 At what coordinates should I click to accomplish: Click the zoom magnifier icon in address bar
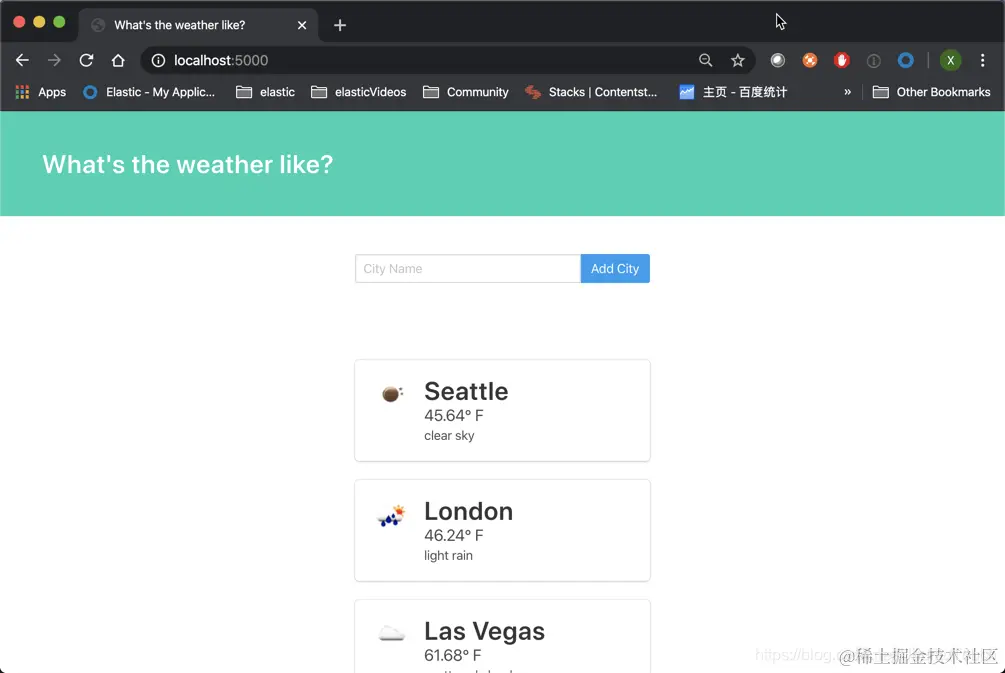(706, 60)
